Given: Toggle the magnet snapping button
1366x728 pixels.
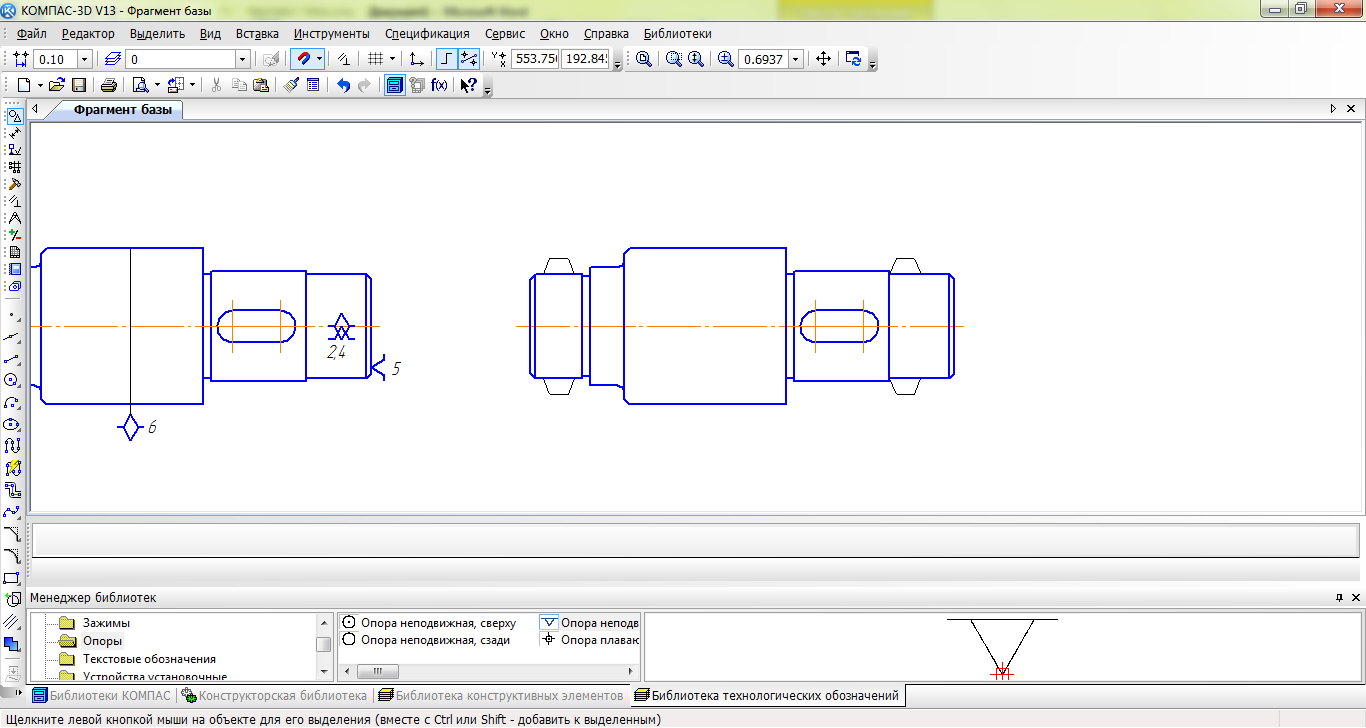Looking at the screenshot, I should pos(302,59).
